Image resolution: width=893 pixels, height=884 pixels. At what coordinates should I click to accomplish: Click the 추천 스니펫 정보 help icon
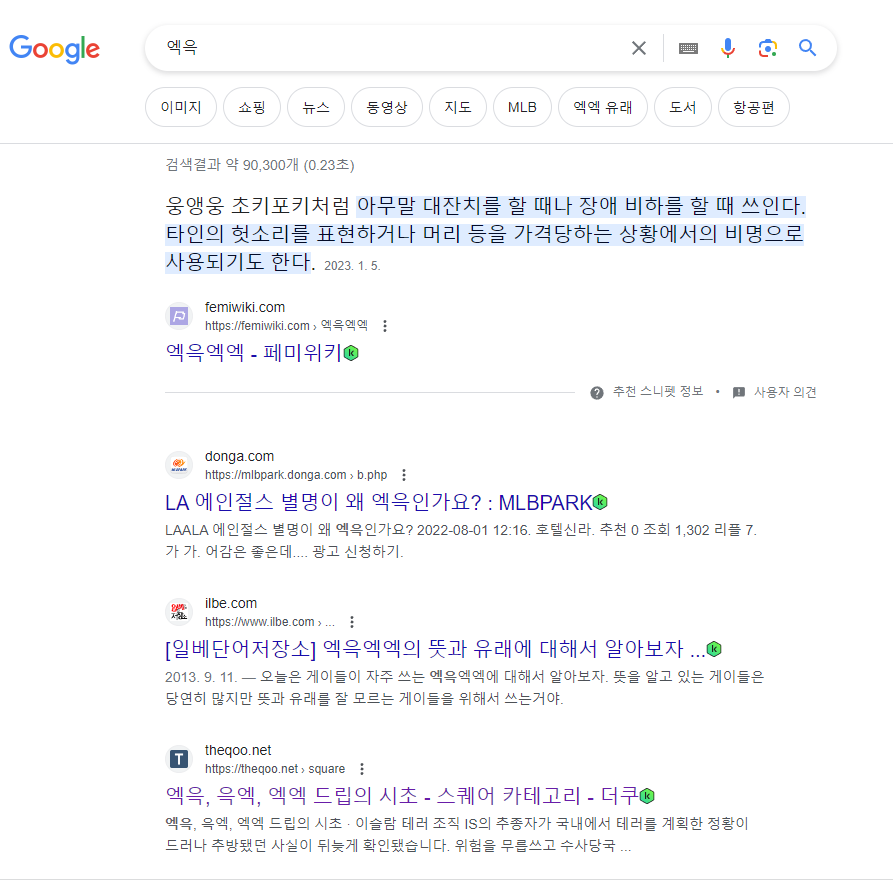(597, 392)
